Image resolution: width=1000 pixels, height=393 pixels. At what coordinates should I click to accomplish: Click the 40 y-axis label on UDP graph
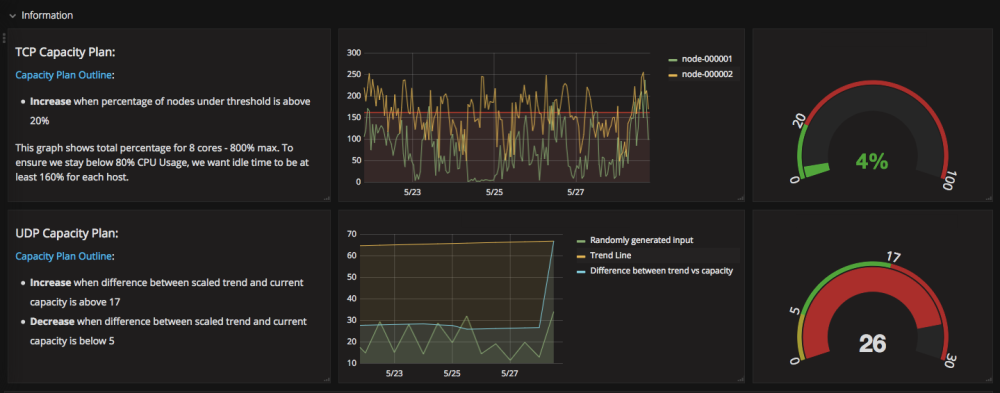(x=352, y=299)
